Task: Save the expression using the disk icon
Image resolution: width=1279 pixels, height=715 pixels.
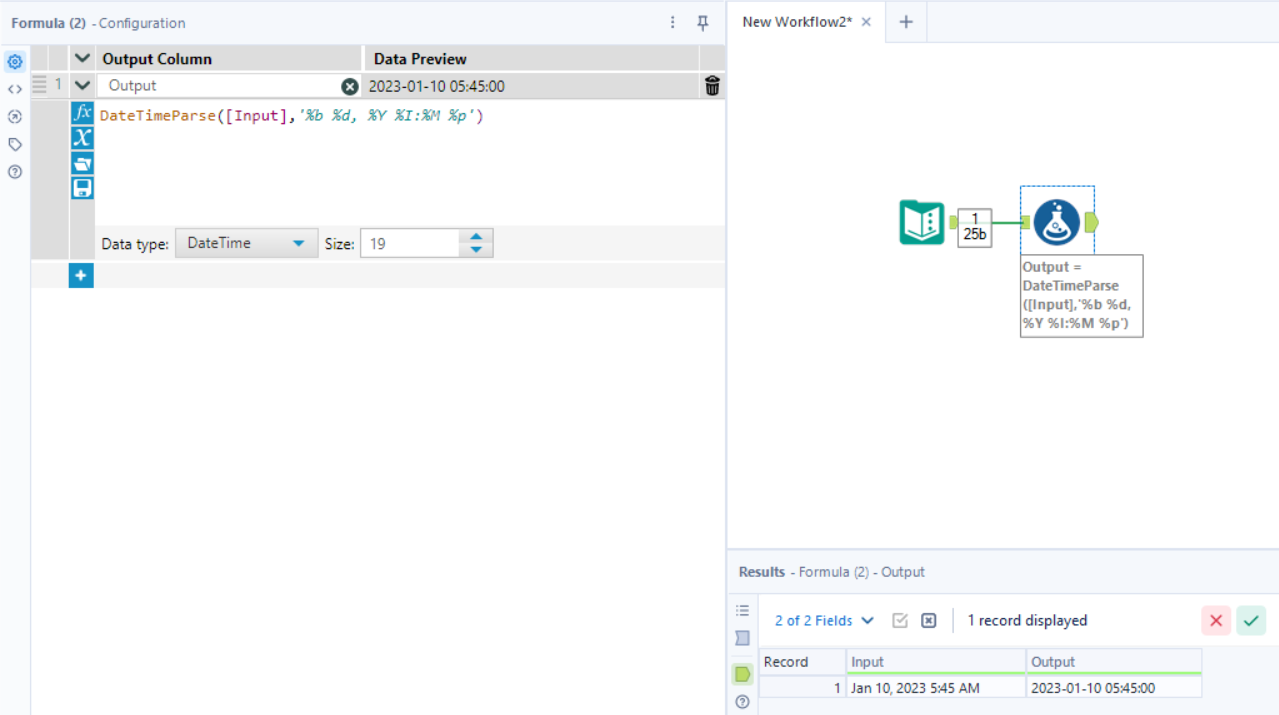Action: (x=82, y=187)
